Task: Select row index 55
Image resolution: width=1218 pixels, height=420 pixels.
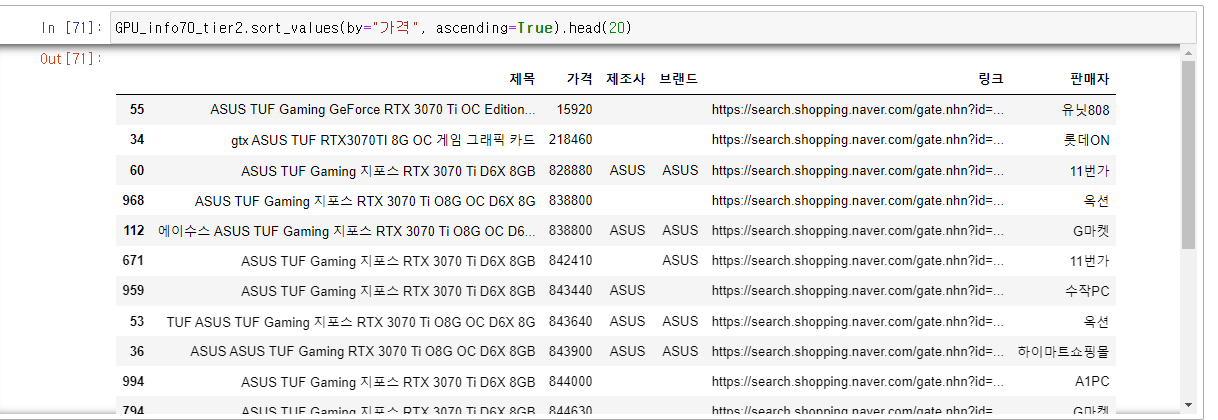Action: pos(137,109)
